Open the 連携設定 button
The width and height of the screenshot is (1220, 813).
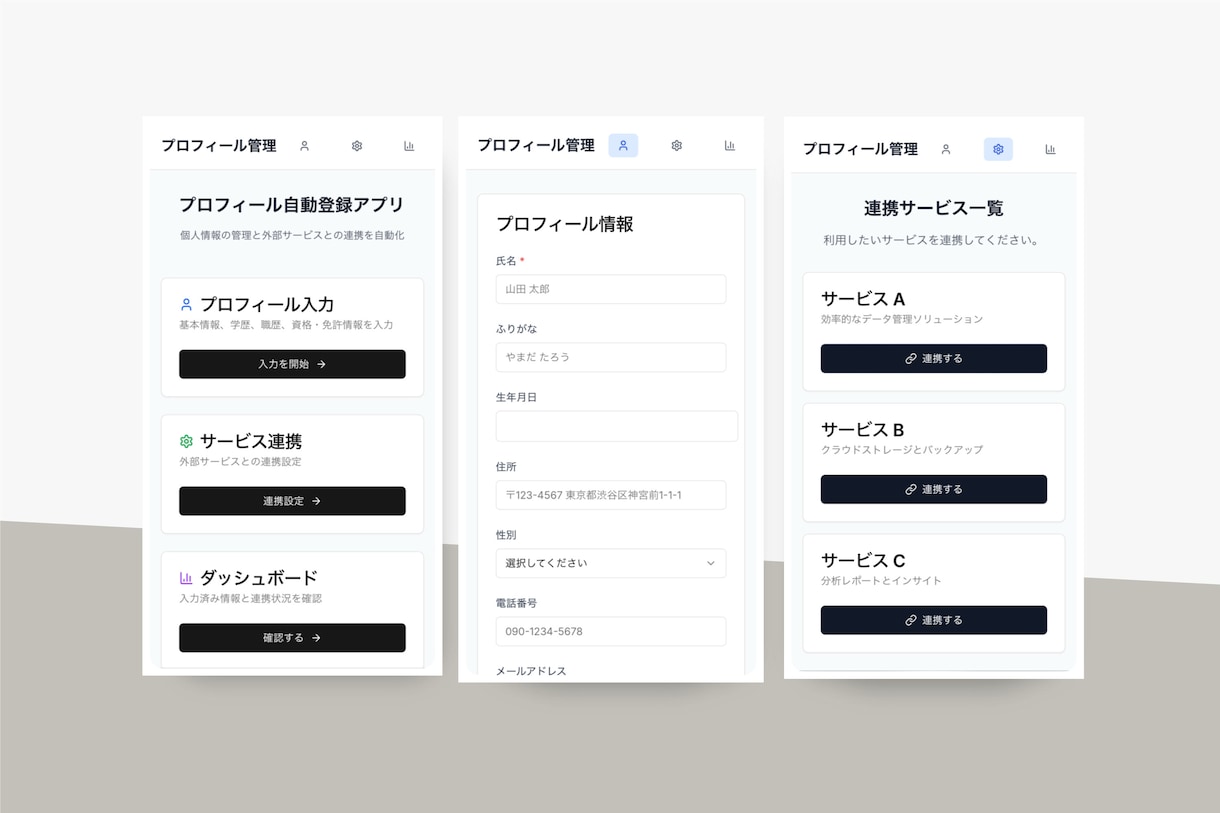[x=292, y=501]
